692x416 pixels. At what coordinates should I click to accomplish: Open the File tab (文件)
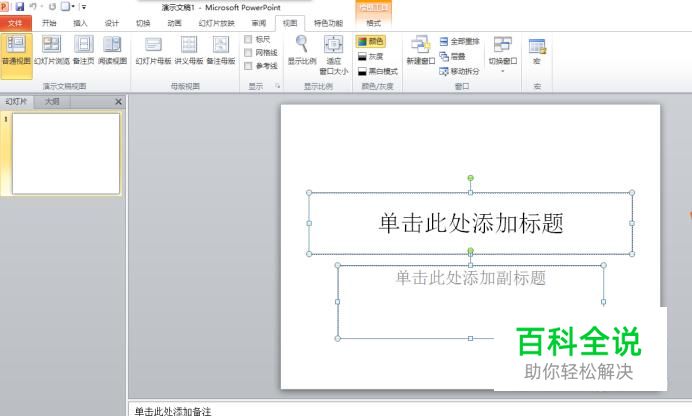[15, 23]
